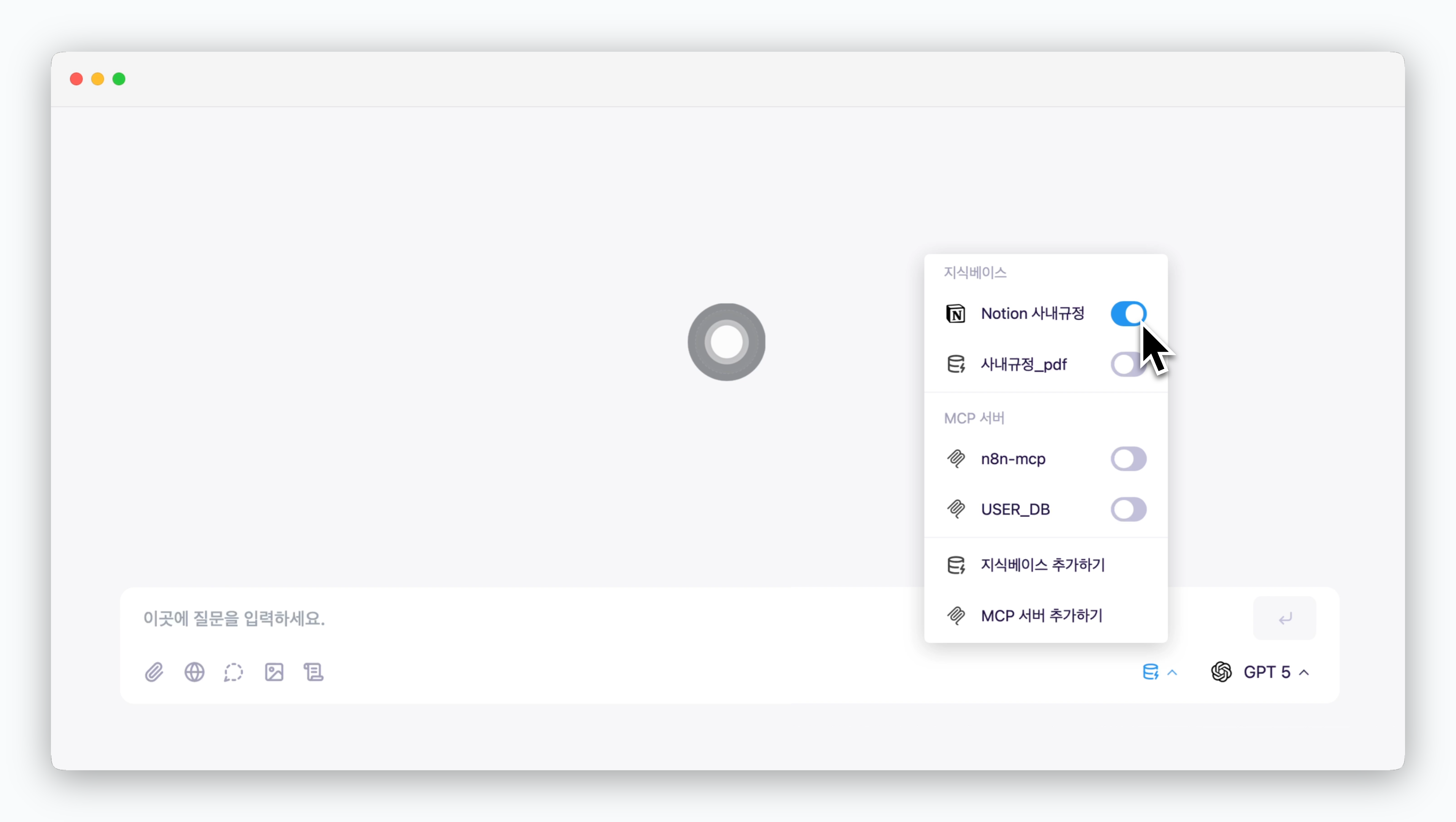Click the paperclip attach file icon
The height and width of the screenshot is (822, 1456).
point(154,672)
